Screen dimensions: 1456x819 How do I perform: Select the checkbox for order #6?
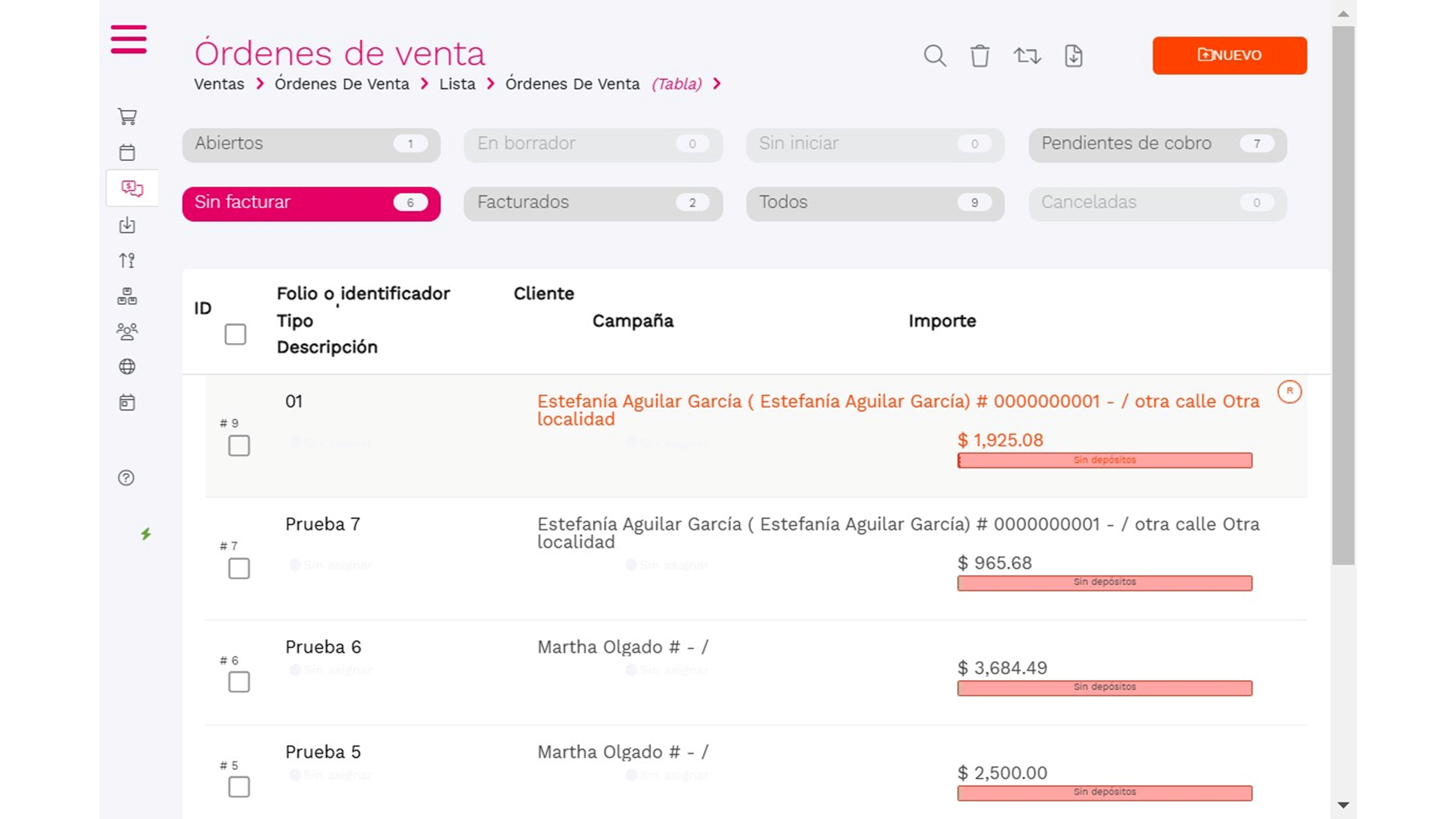coord(238,682)
